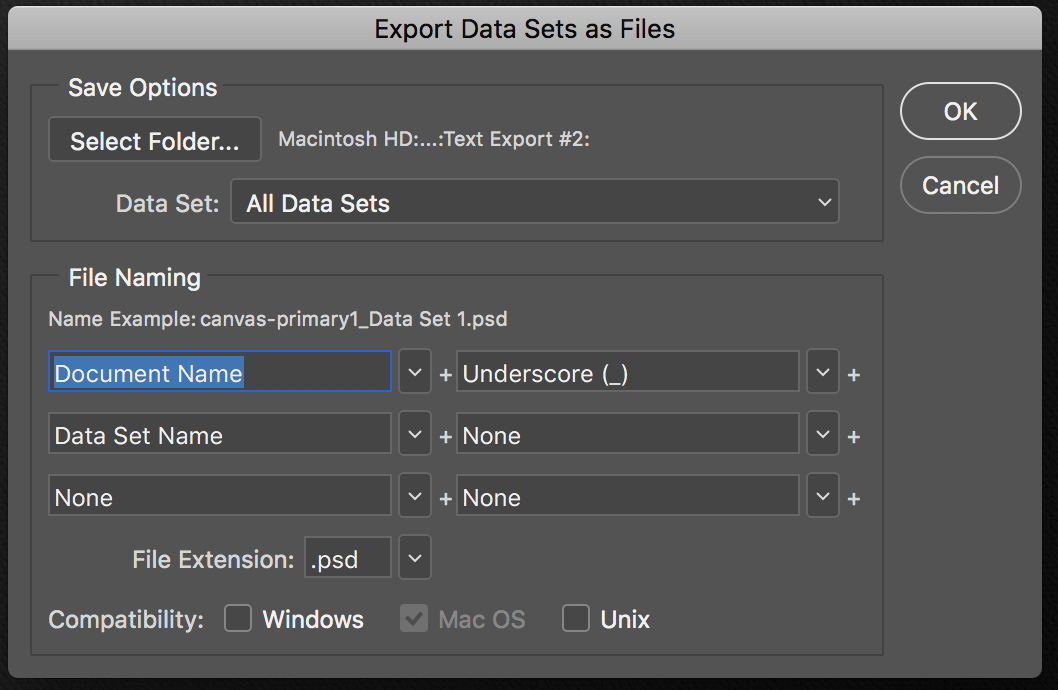Image resolution: width=1058 pixels, height=690 pixels.
Task: Check the Unix compatibility checkbox
Action: (x=576, y=619)
